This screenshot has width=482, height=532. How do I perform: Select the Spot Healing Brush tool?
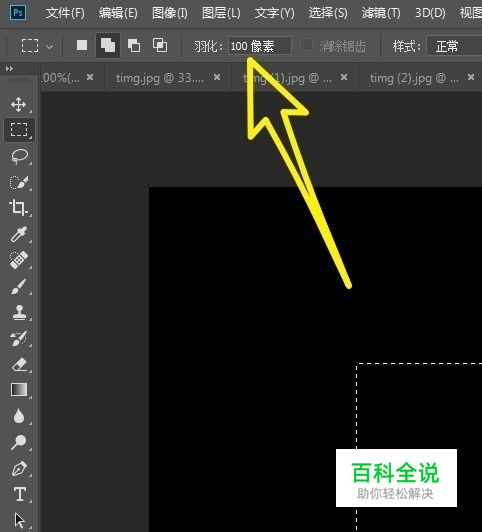pos(19,260)
